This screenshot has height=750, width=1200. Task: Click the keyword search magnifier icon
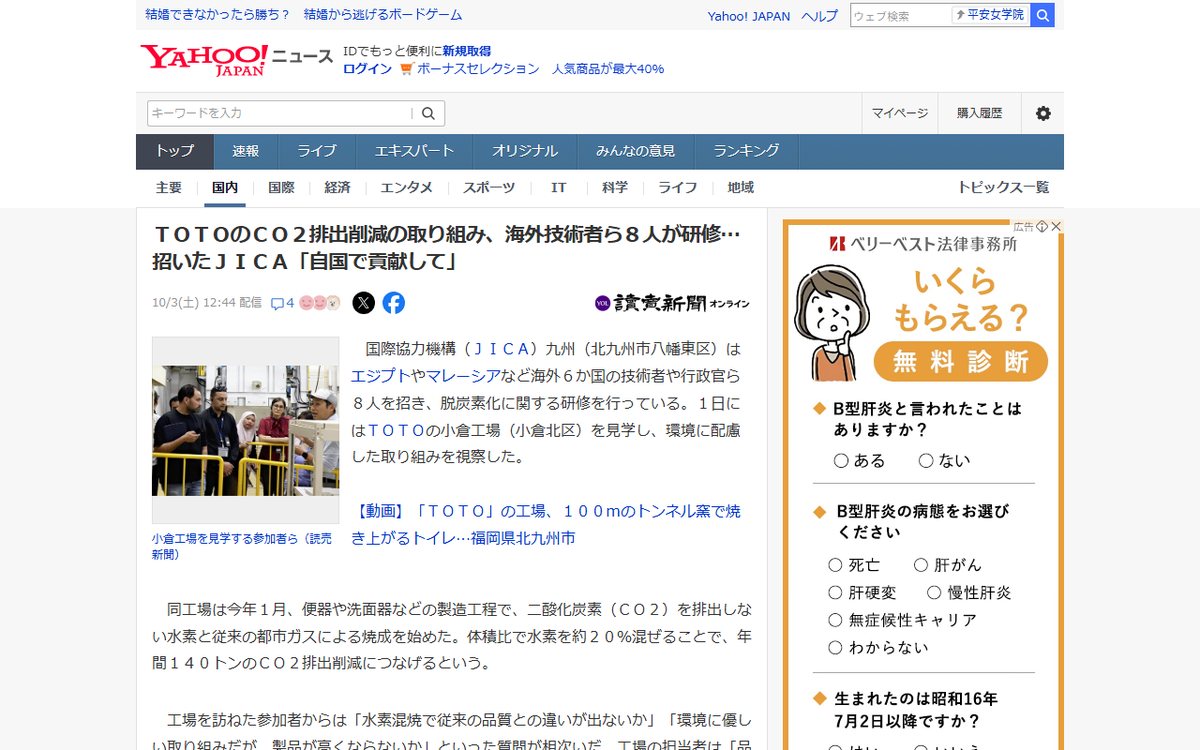pyautogui.click(x=428, y=113)
